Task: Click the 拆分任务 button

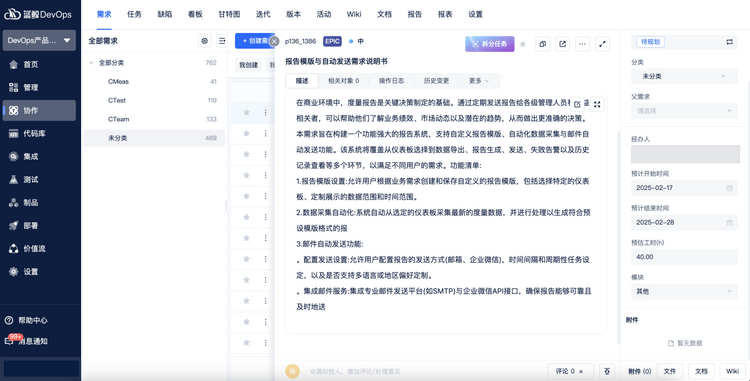Action: click(x=489, y=44)
